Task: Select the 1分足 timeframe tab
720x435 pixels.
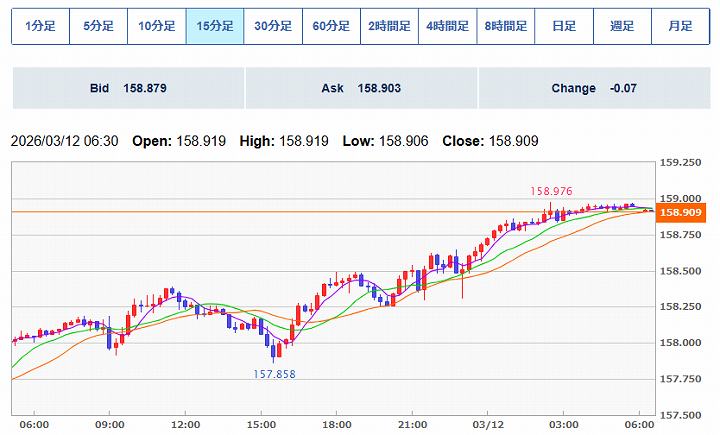Action: click(41, 26)
